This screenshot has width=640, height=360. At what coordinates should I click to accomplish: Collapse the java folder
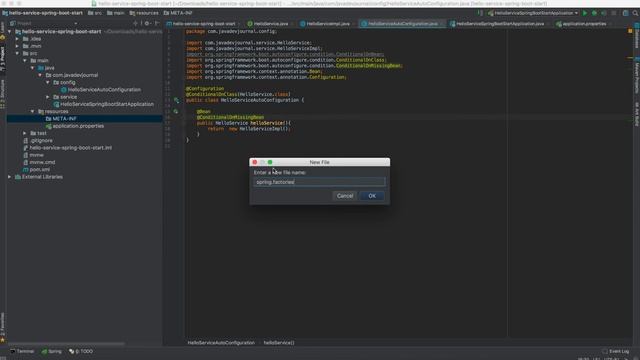(x=33, y=68)
